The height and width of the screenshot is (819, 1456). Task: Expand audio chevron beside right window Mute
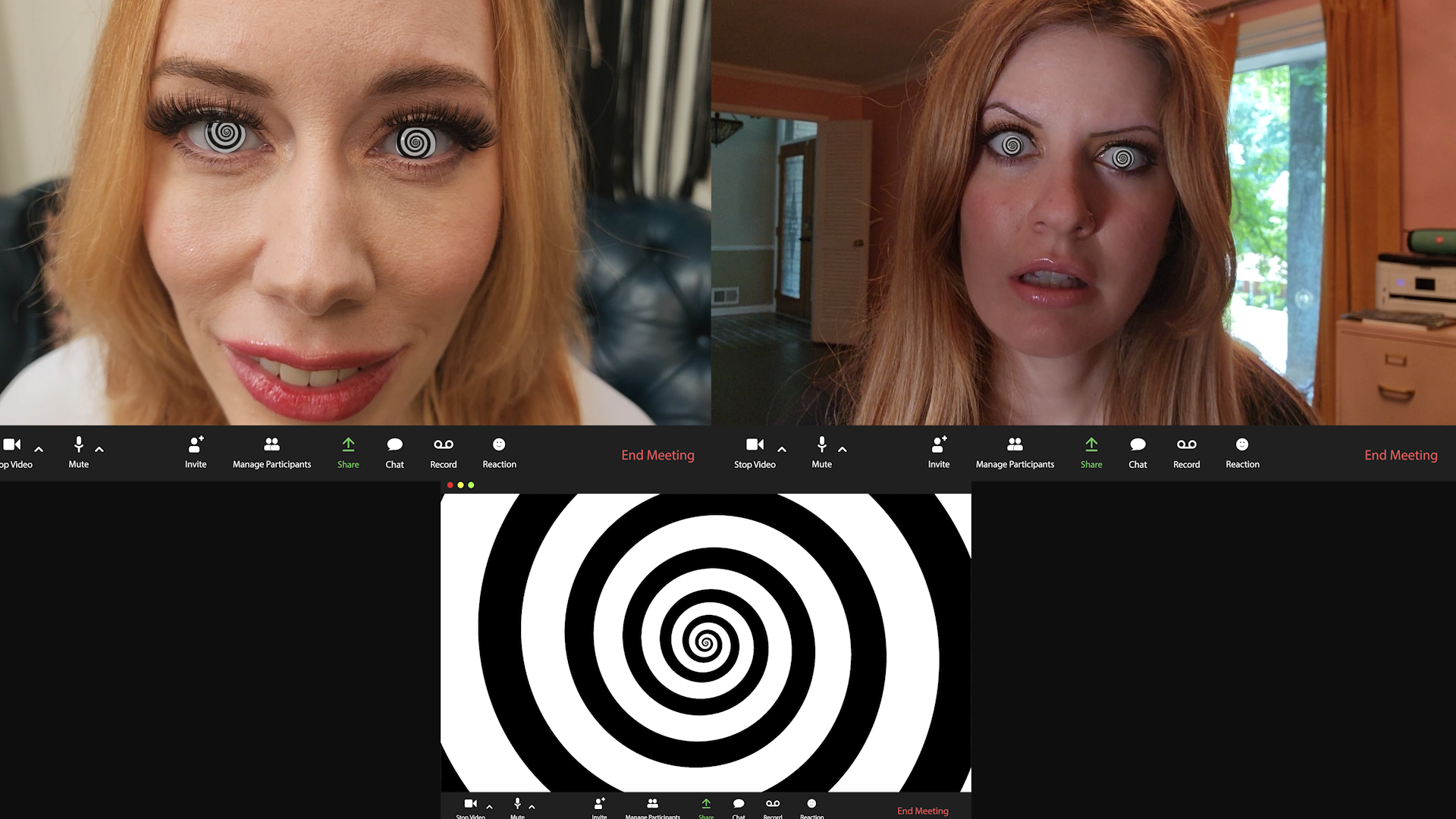843,449
